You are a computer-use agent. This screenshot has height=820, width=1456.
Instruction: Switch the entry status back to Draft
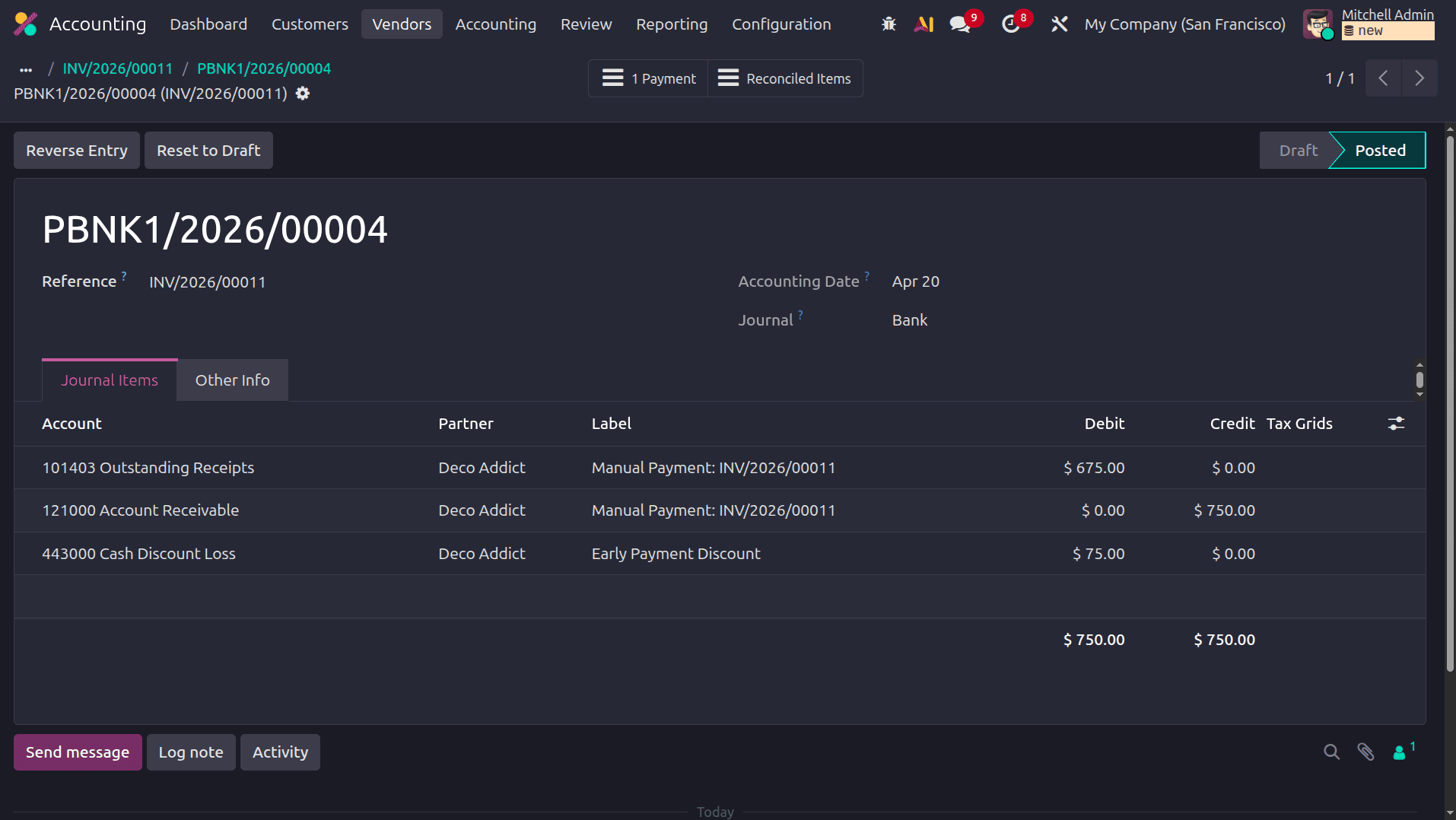point(1298,150)
